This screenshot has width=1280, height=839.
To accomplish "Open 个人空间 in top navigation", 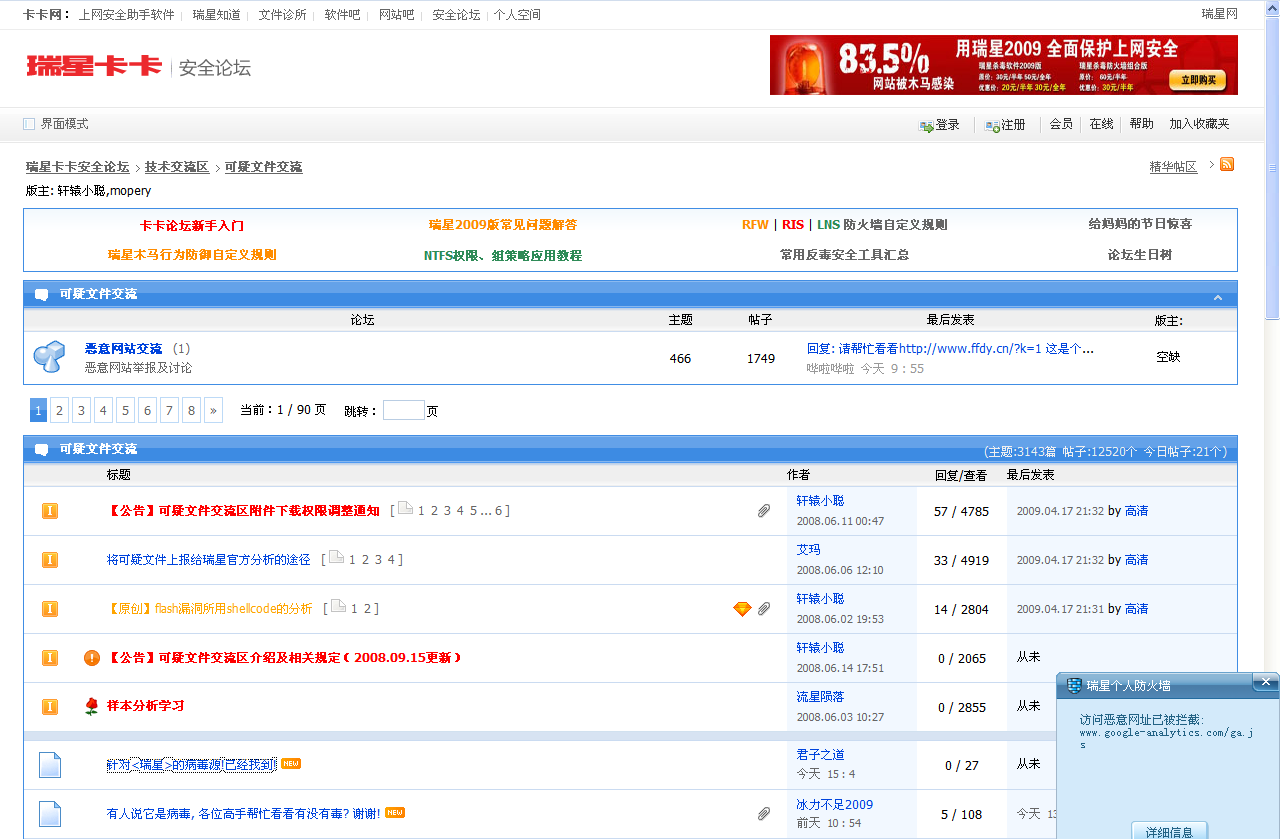I will tap(517, 15).
